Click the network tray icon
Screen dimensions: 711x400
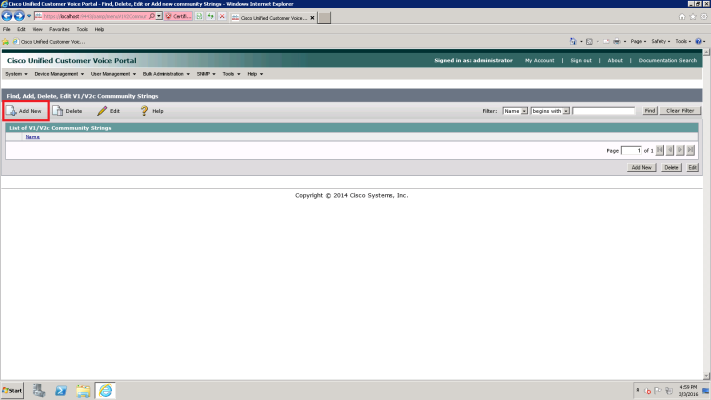669,390
